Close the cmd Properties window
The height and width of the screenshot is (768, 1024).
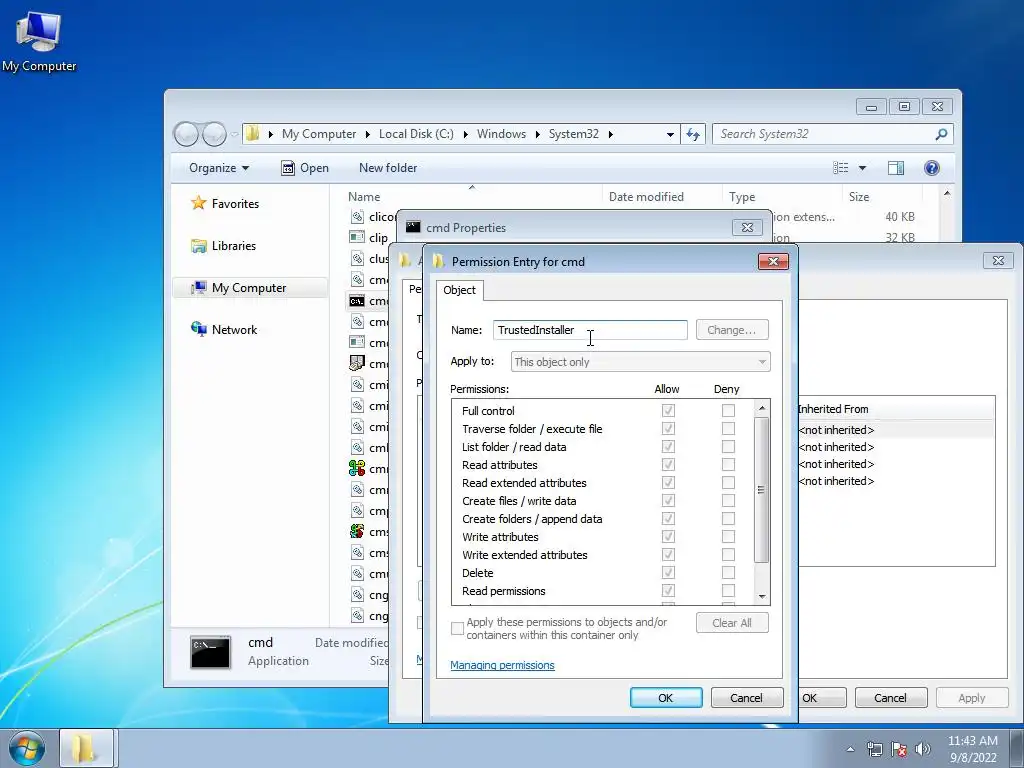coord(747,227)
